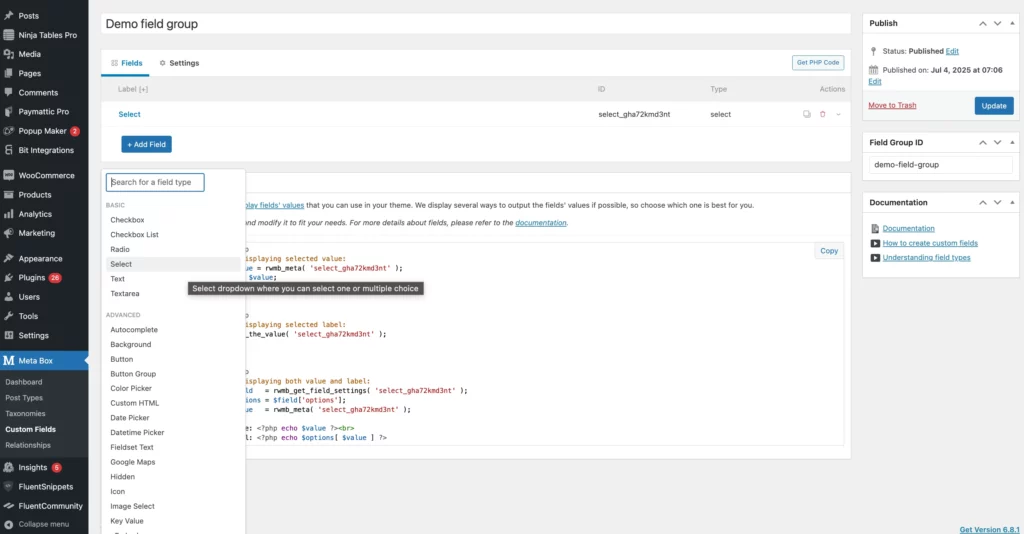Open Insights menu
The image size is (1024, 534).
coord(33,467)
